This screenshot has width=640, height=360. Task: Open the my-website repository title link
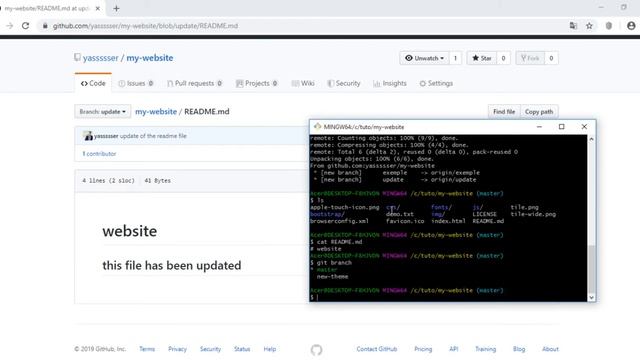coord(150,58)
